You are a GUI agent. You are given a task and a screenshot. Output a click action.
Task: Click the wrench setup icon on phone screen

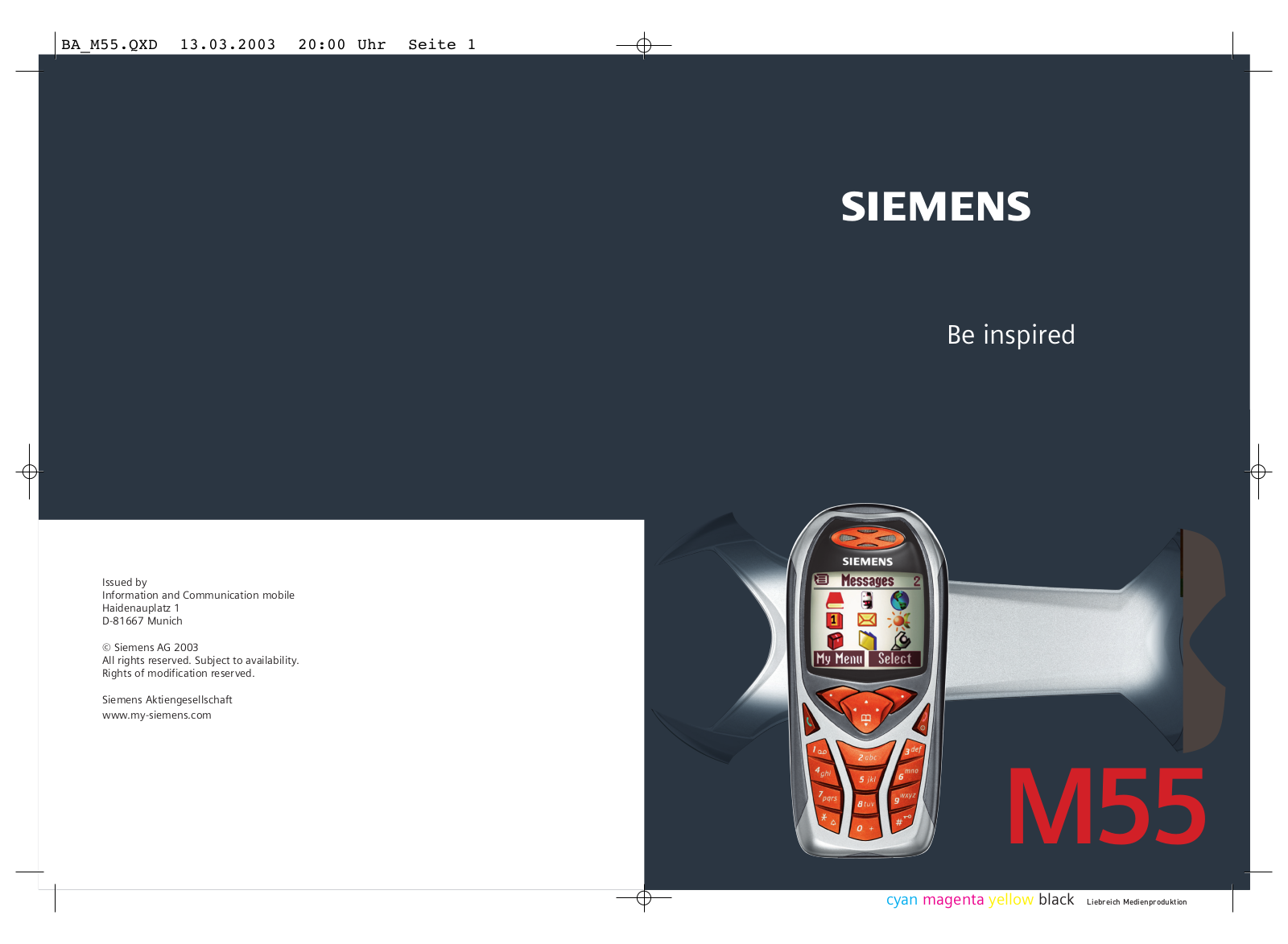(901, 641)
